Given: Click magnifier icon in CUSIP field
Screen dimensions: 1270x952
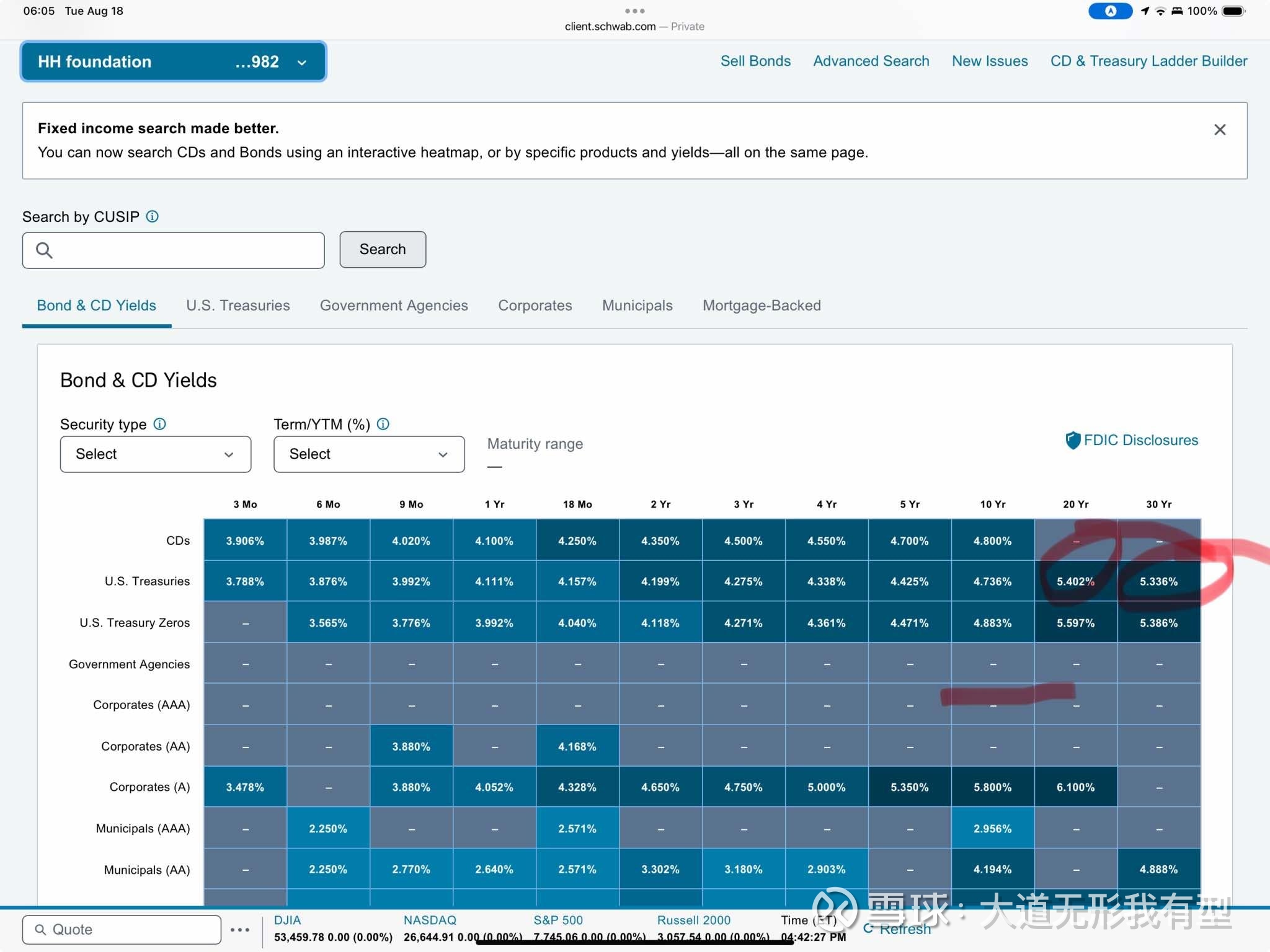Looking at the screenshot, I should (44, 250).
